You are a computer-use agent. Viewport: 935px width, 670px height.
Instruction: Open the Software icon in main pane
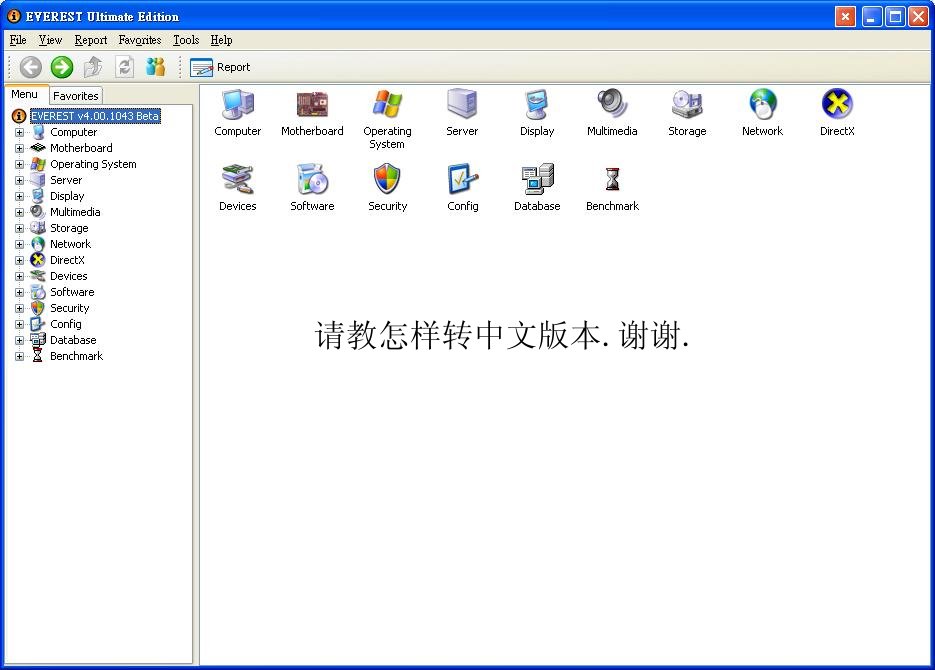pos(312,179)
